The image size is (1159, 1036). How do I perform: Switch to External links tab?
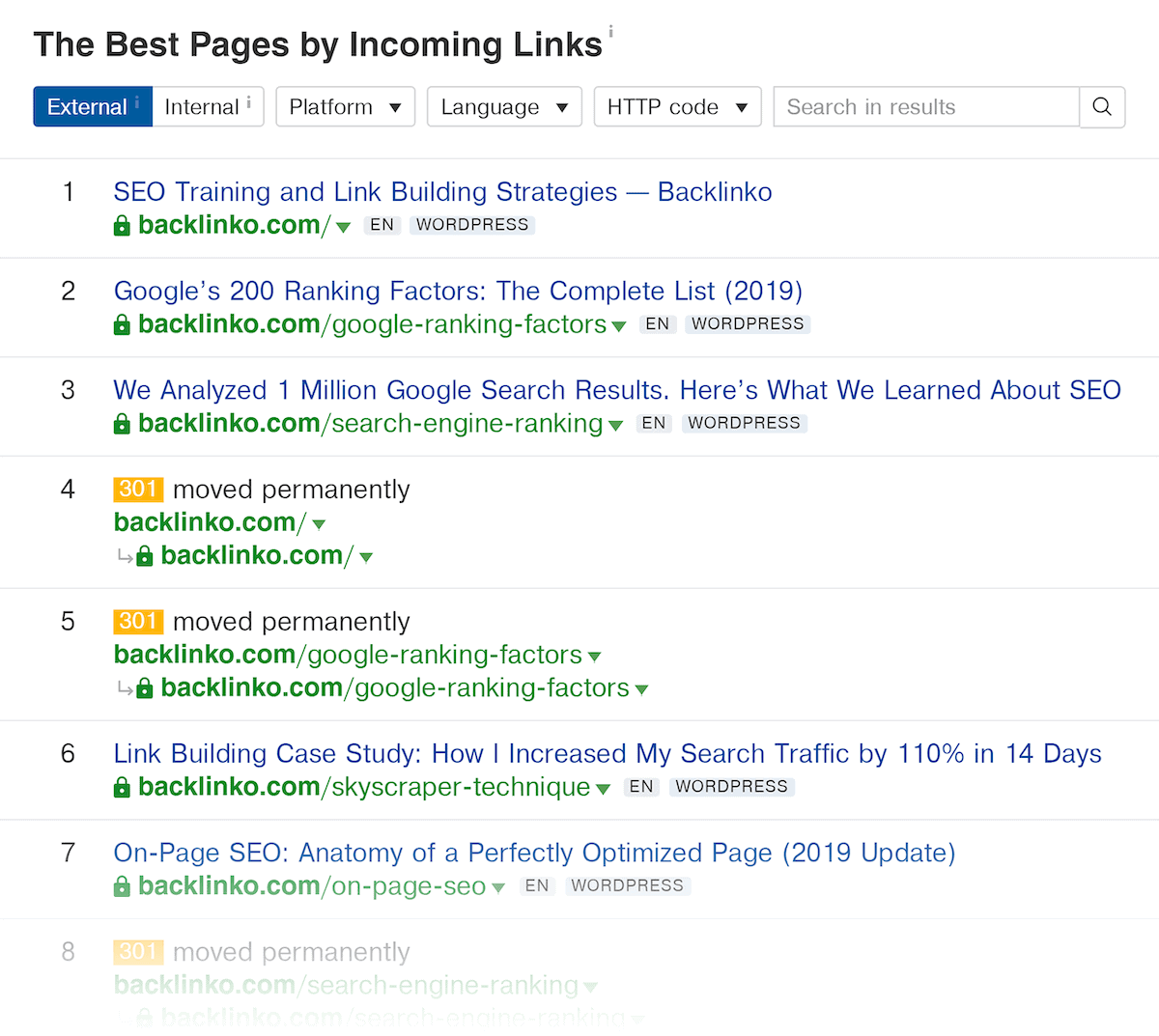coord(93,107)
